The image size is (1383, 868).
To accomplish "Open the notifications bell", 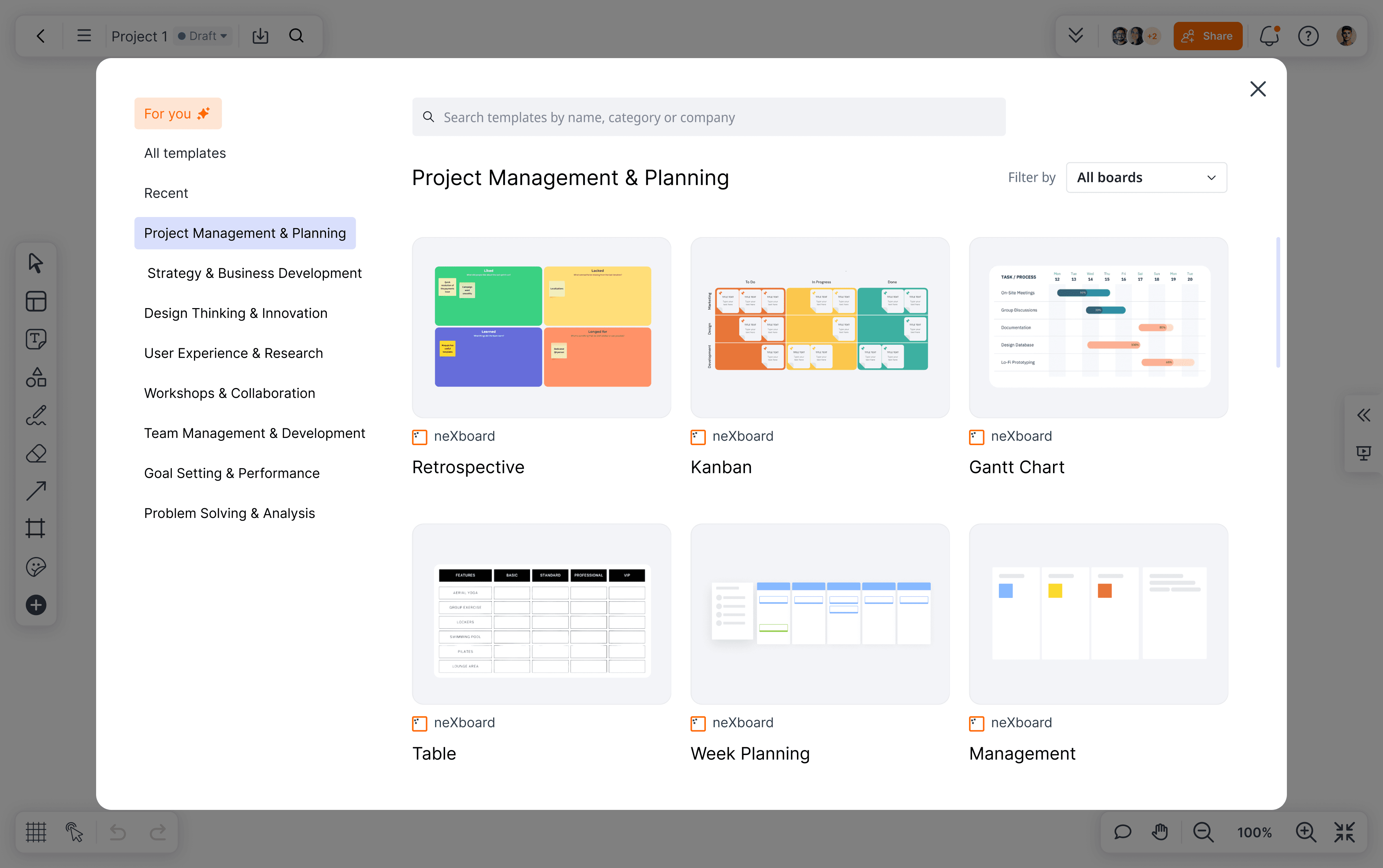I will tap(1269, 36).
